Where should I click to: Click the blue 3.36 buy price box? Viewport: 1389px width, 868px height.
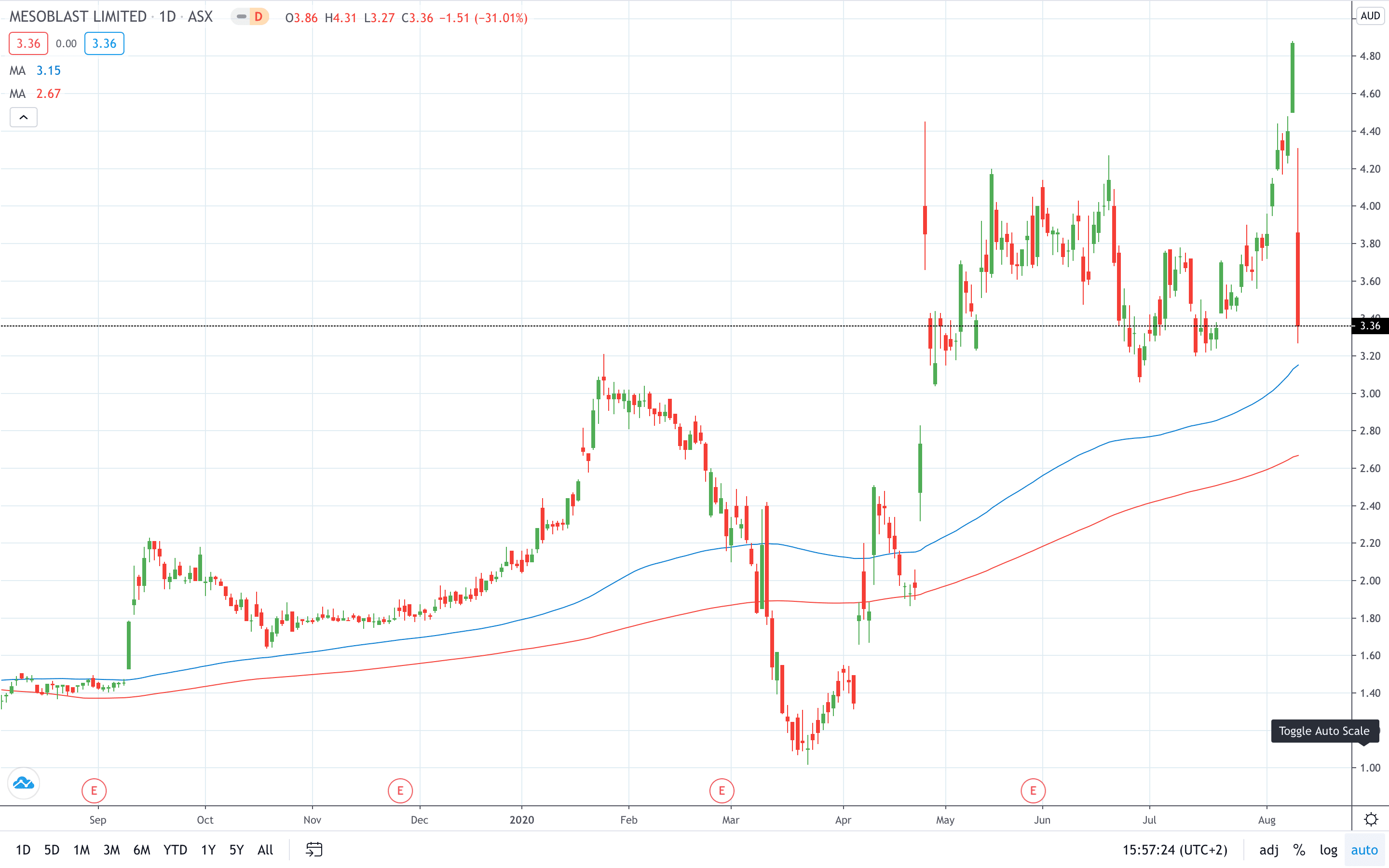click(104, 43)
